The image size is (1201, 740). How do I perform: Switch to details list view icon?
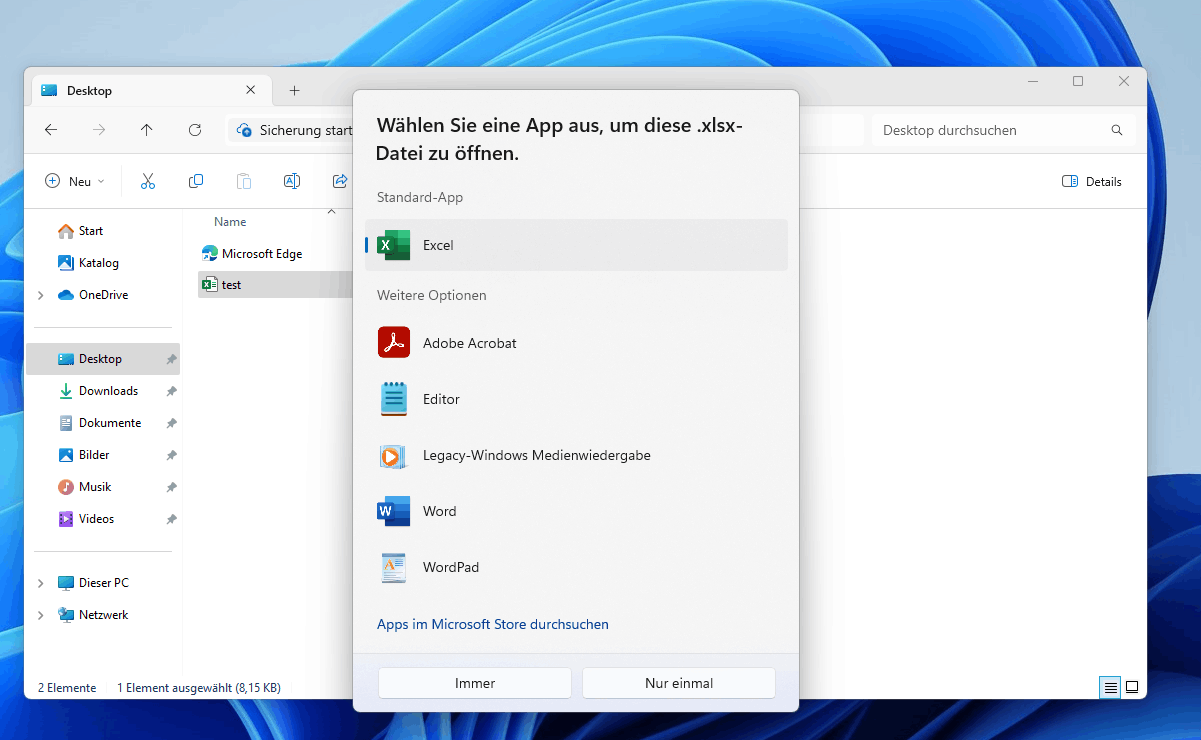1110,687
